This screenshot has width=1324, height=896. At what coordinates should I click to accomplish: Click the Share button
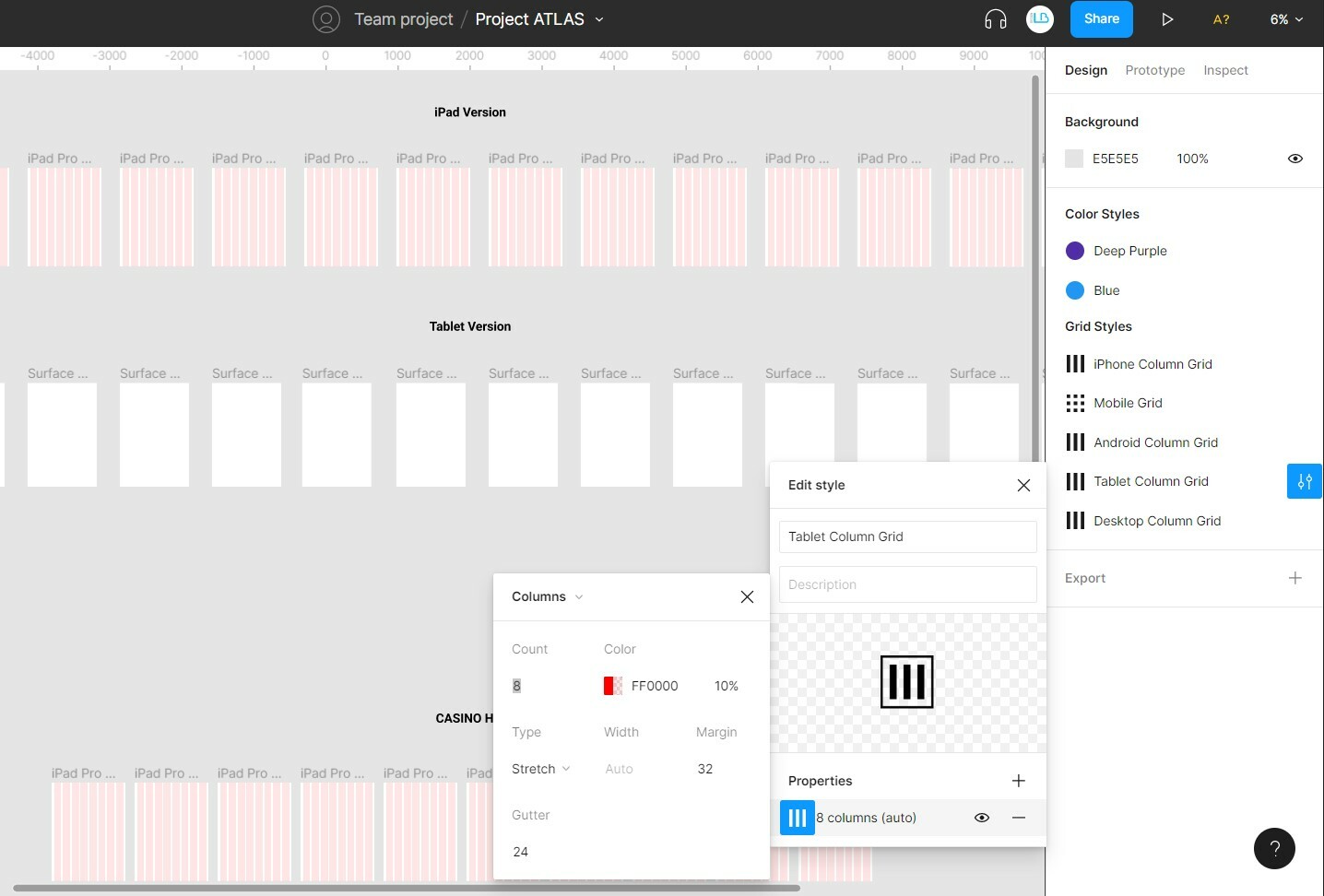coord(1102,19)
